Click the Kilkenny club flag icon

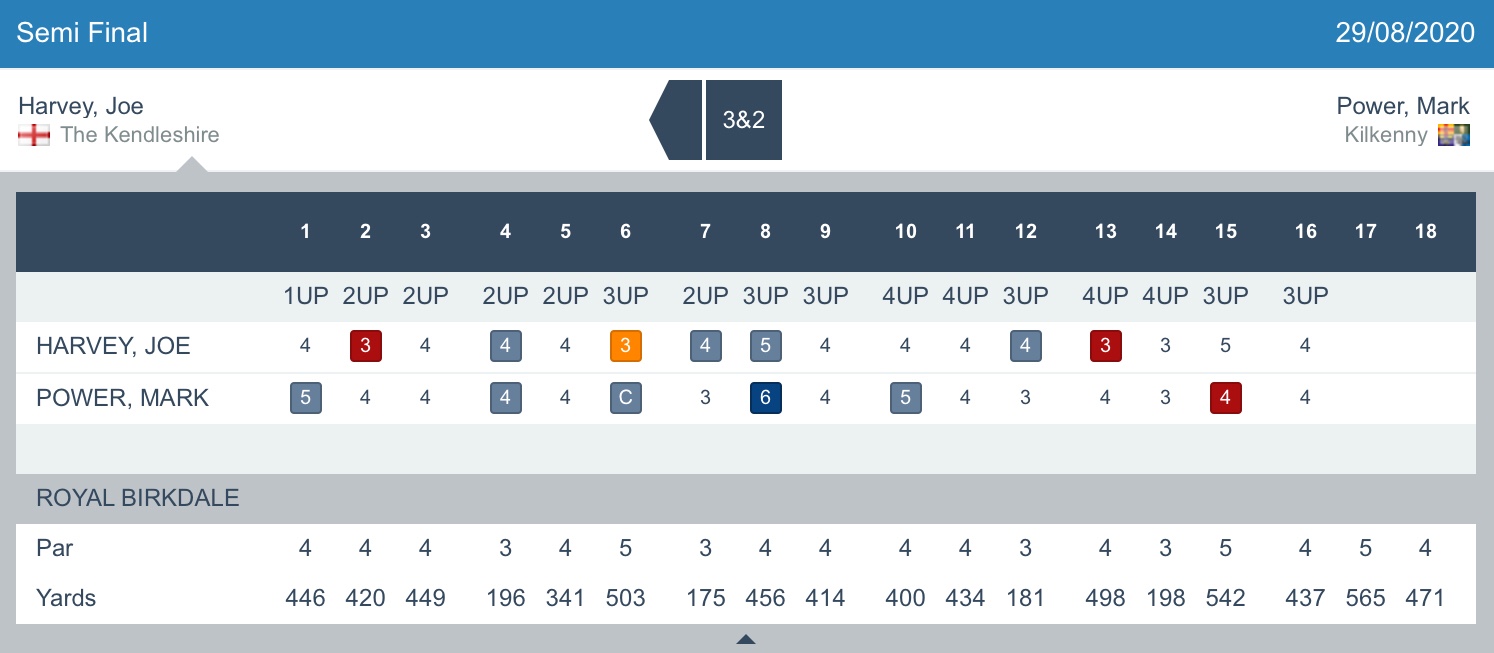pos(1453,135)
